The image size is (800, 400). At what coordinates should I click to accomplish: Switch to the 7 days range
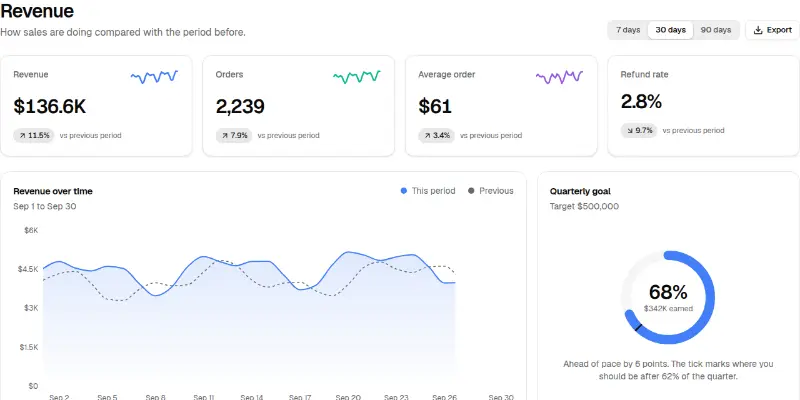[x=628, y=30]
